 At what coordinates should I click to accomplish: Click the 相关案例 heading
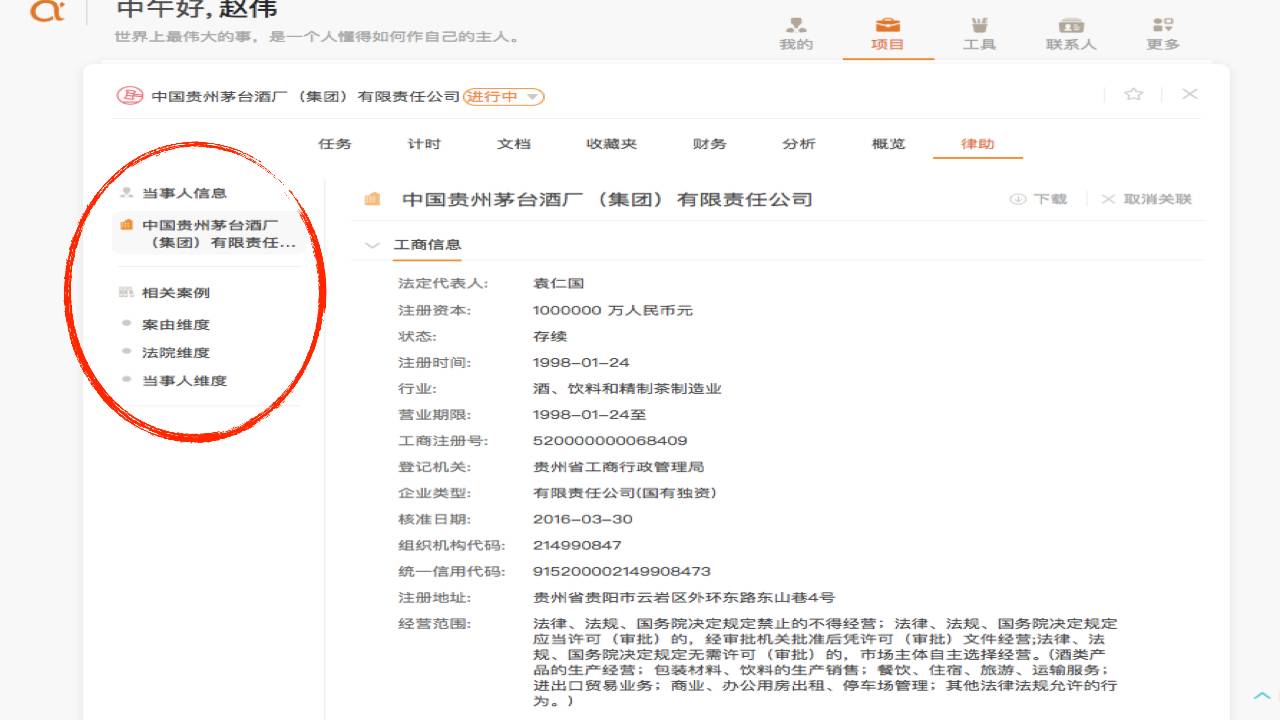(x=176, y=293)
